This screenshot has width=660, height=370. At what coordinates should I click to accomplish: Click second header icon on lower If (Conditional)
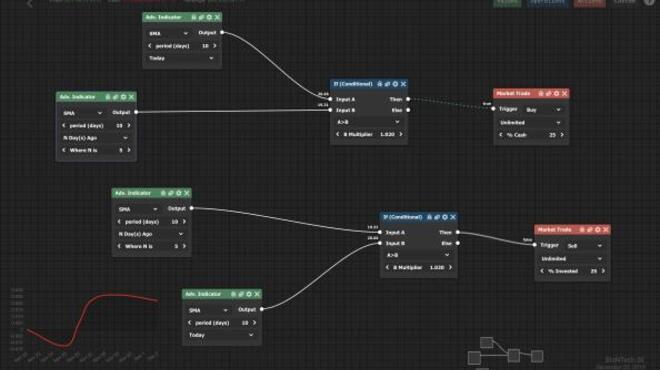(437, 217)
